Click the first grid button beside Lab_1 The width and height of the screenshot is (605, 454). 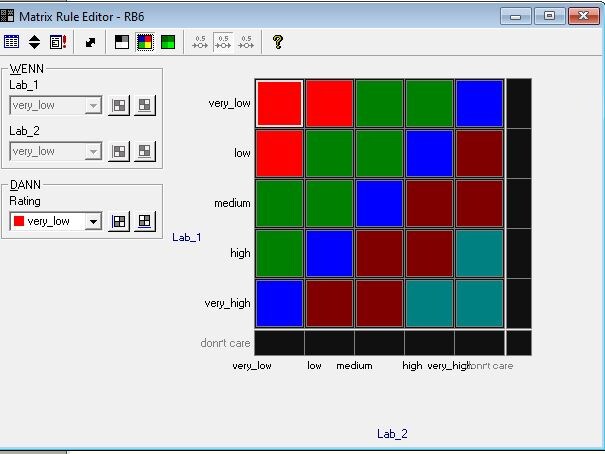coord(119,105)
